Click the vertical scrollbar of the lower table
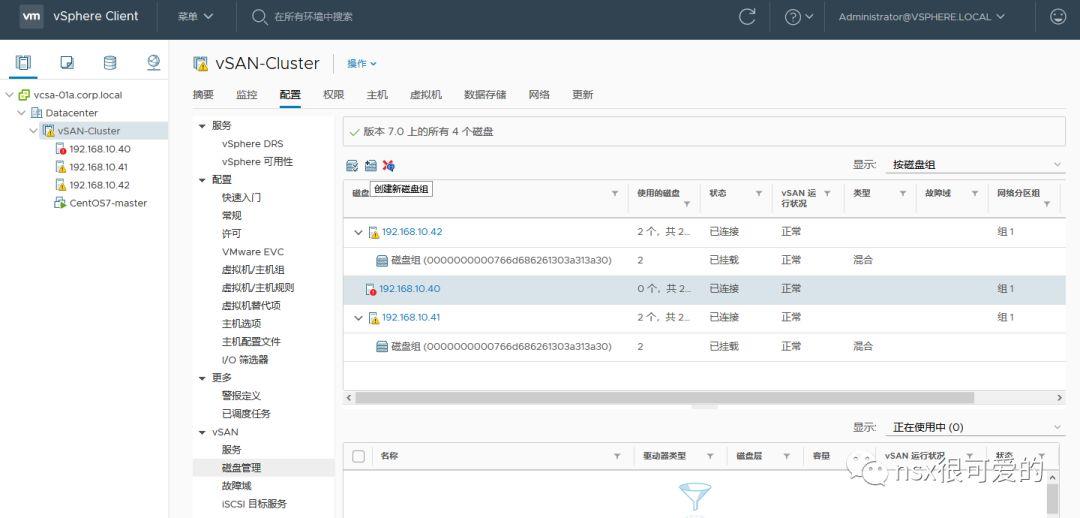 (x=1052, y=499)
